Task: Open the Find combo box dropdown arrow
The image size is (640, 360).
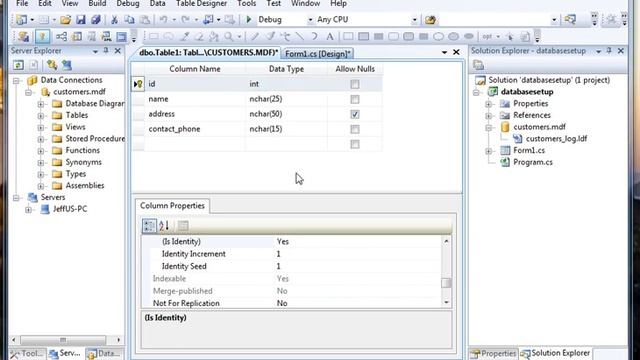Action: pos(554,20)
